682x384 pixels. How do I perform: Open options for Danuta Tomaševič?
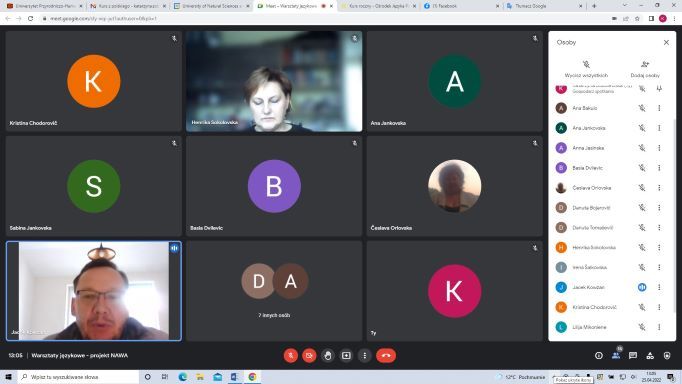tap(659, 227)
